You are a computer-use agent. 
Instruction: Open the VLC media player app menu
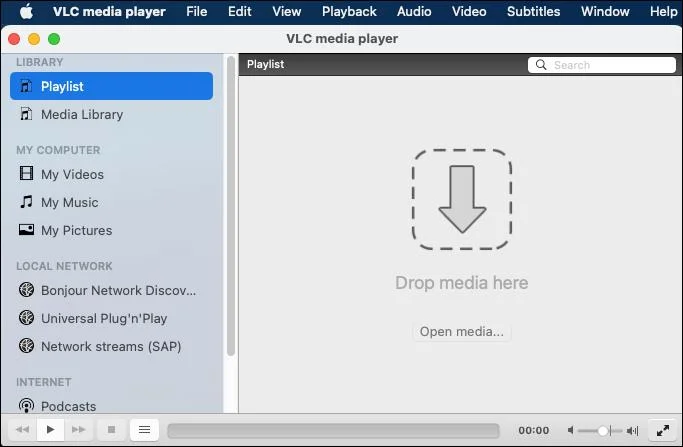click(109, 11)
